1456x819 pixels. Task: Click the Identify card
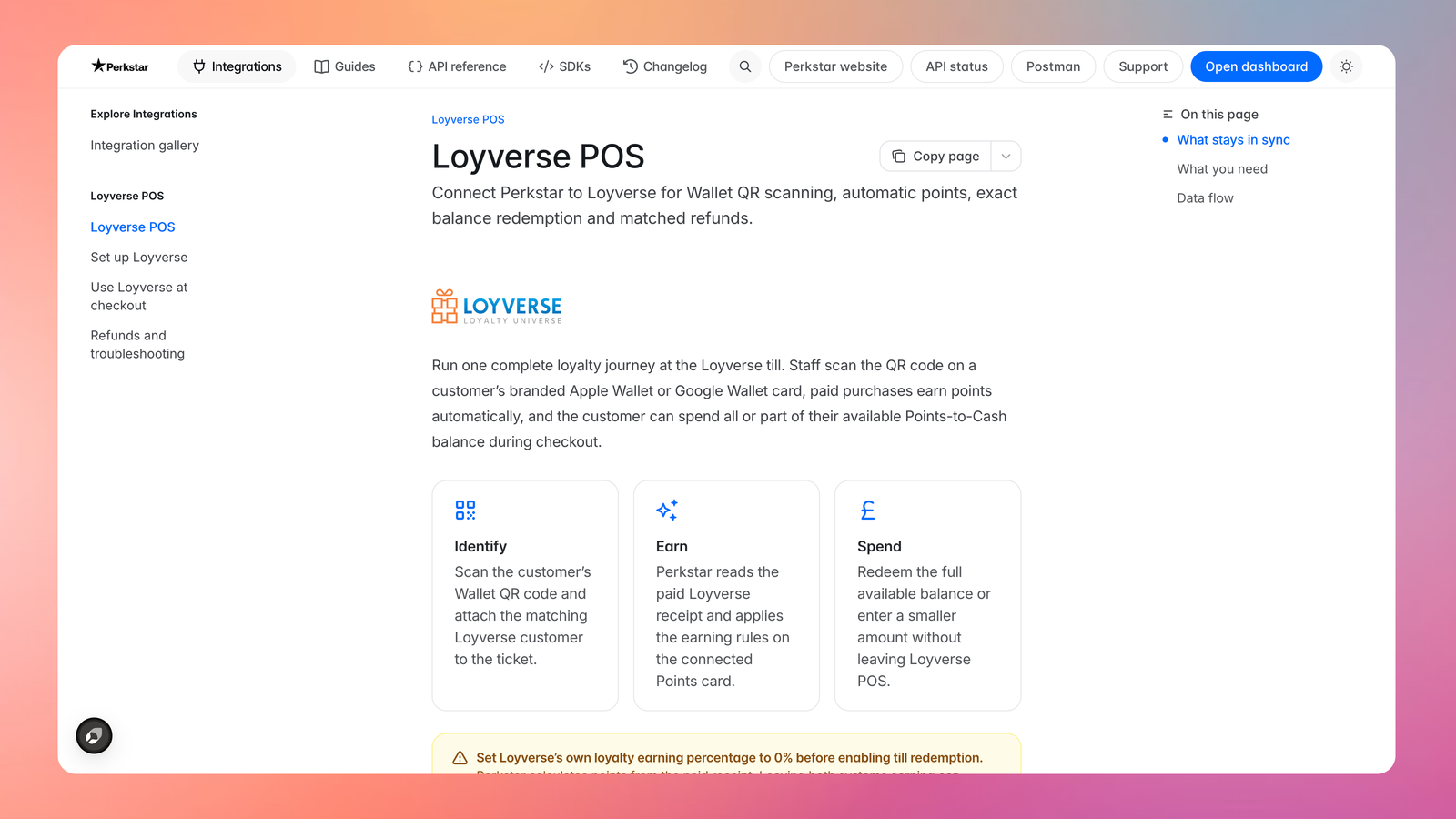pos(525,595)
